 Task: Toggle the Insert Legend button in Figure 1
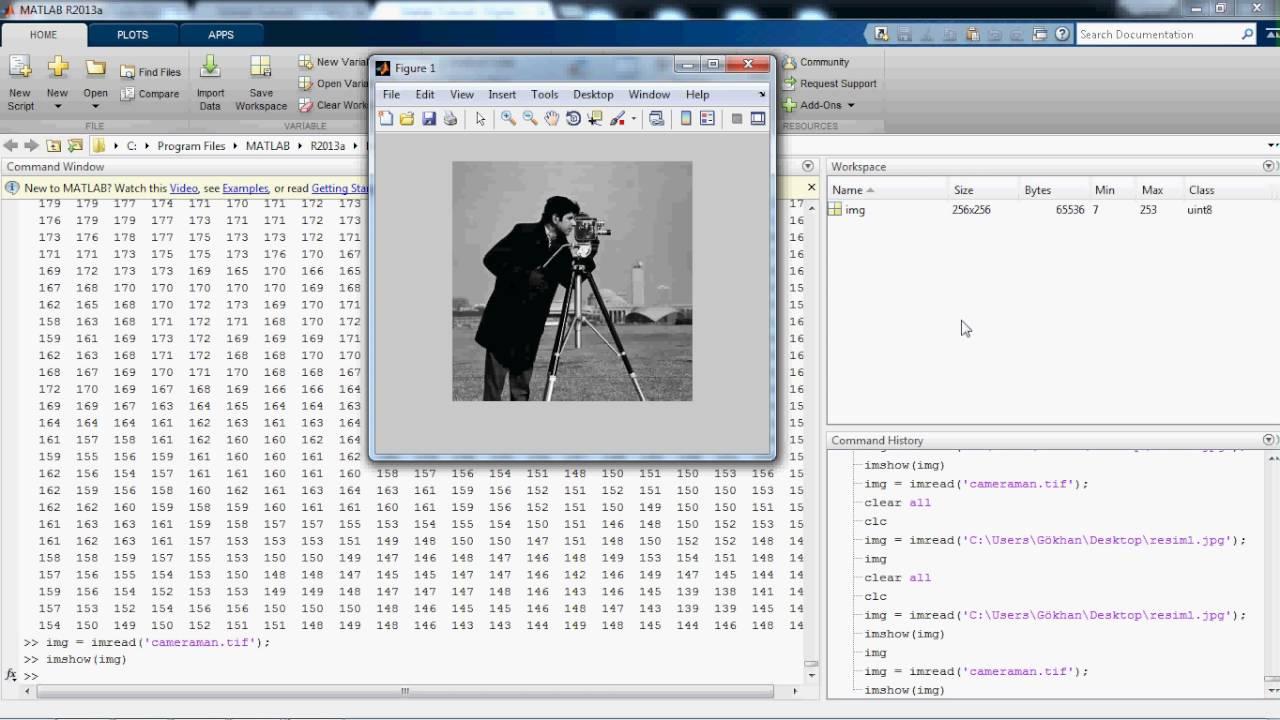point(707,119)
